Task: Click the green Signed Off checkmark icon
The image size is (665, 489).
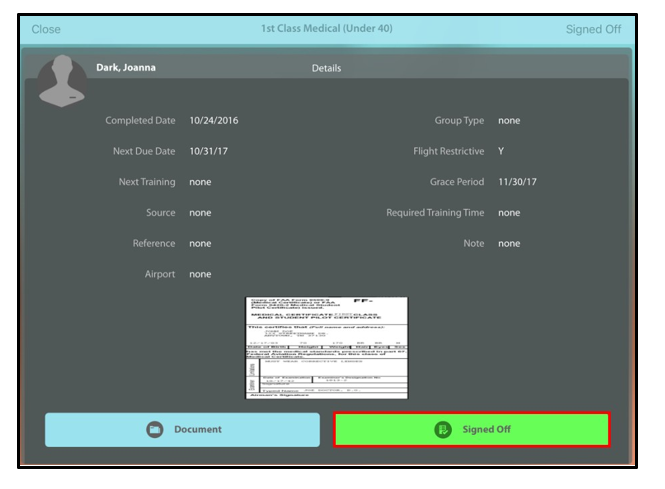Action: point(443,430)
